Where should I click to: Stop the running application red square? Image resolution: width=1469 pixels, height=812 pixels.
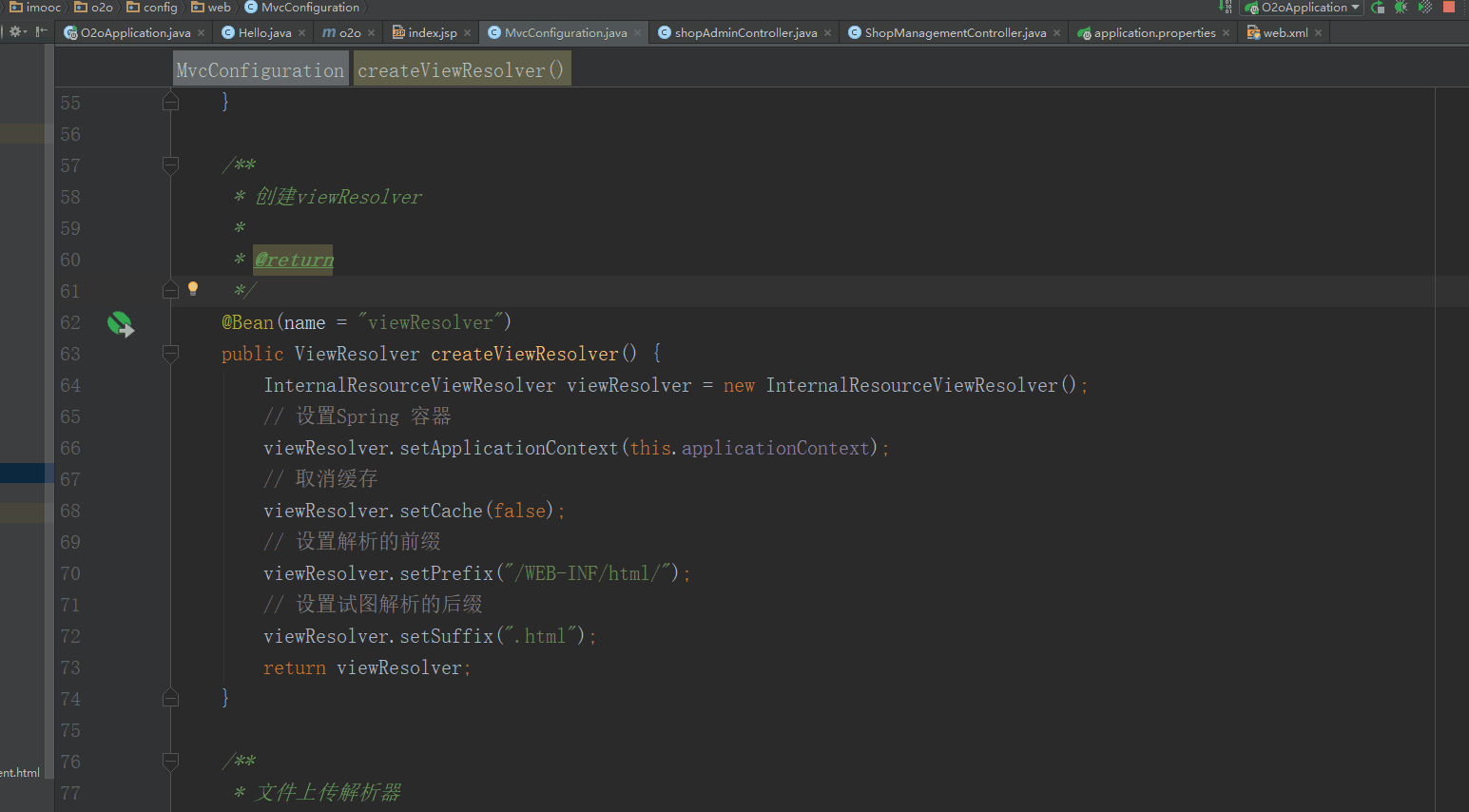coord(1448,7)
